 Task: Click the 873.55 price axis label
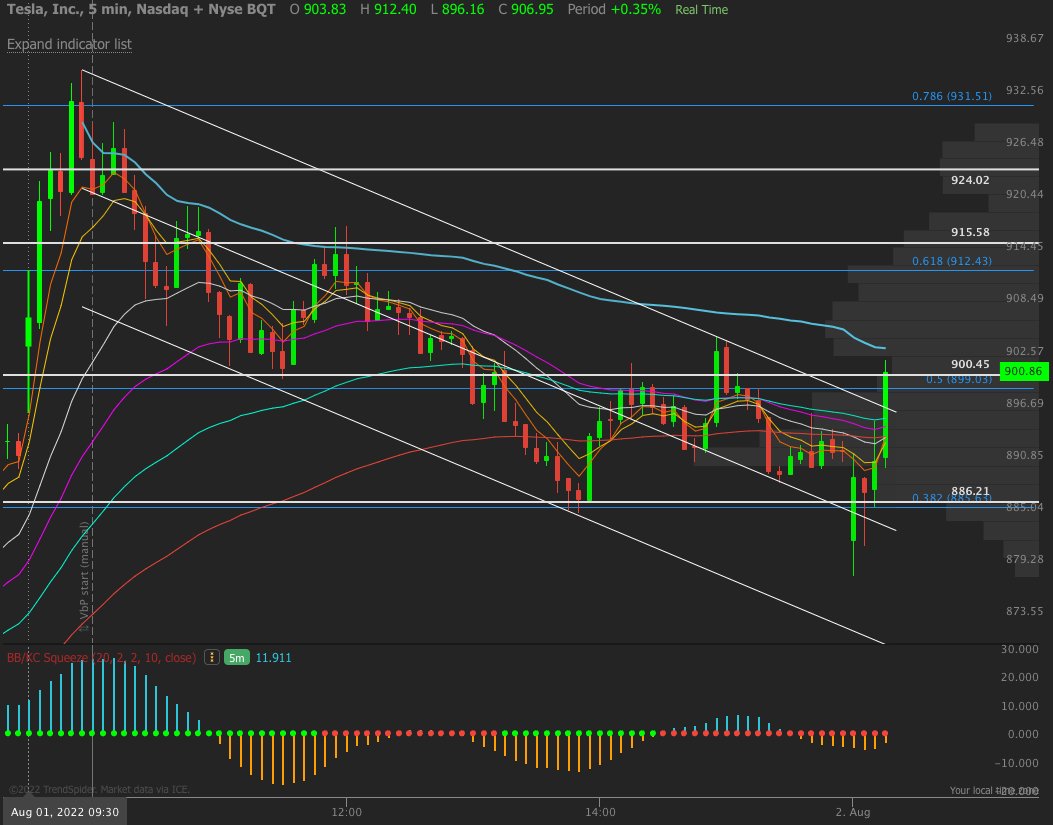[x=1024, y=611]
